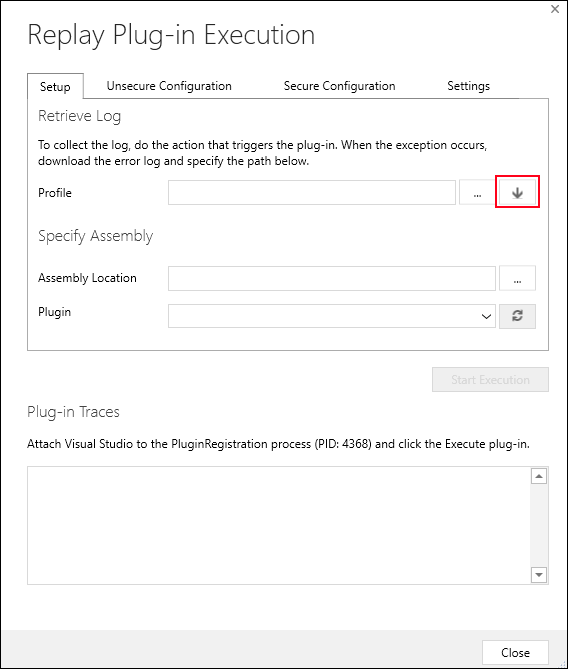Open the Unsecure Configuration tab
This screenshot has width=568, height=669.
coord(169,86)
